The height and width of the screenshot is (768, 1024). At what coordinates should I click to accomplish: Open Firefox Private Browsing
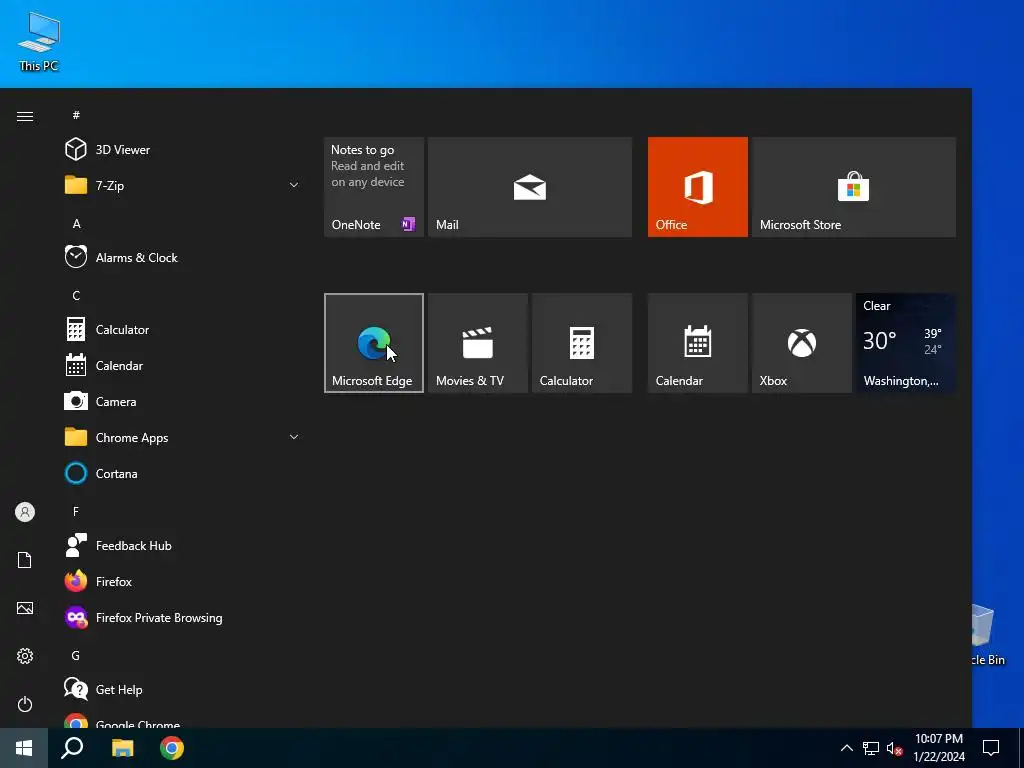[x=180, y=618]
